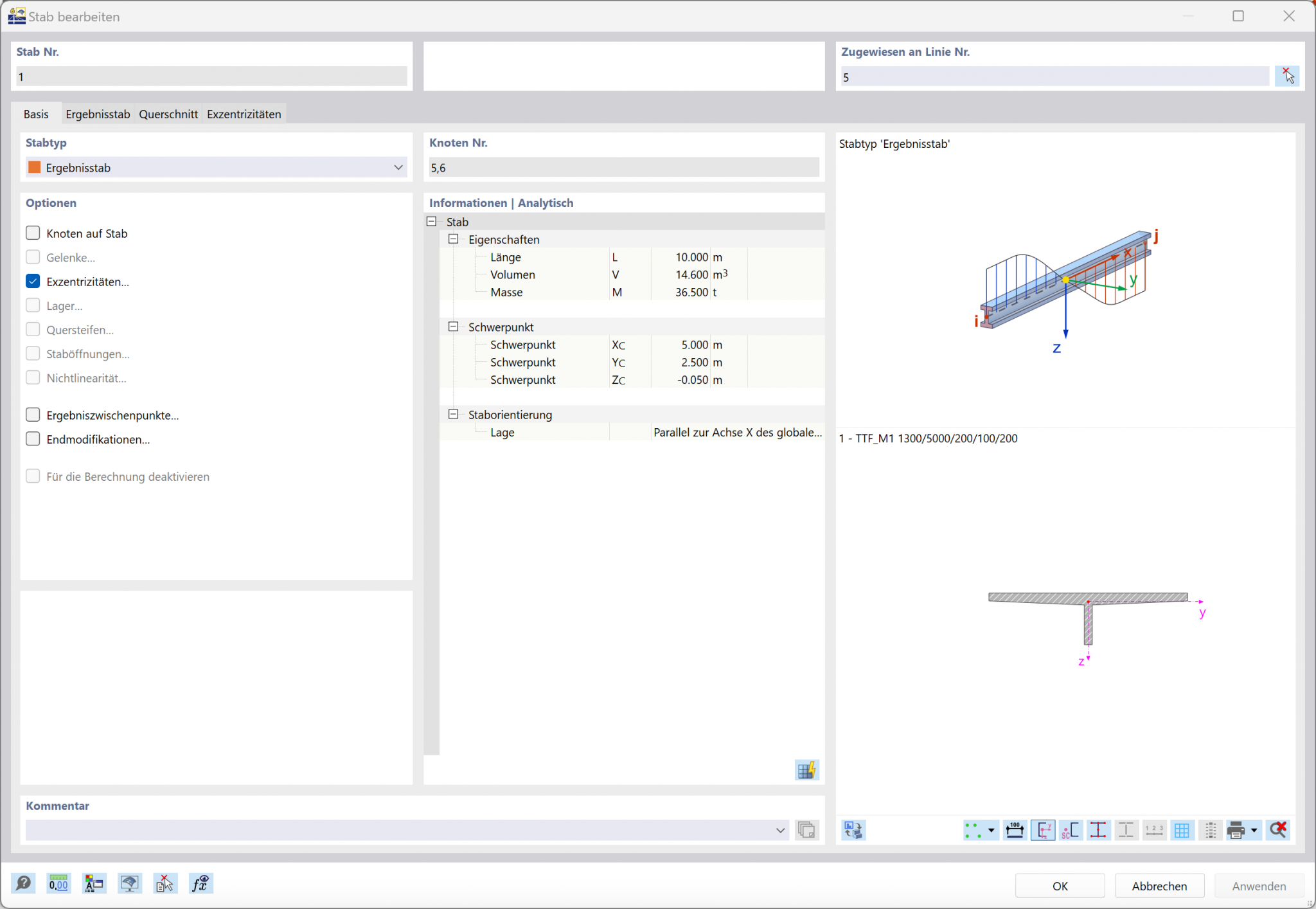Check the Endmodifikationen option
Image resolution: width=1316 pixels, height=909 pixels.
coord(33,439)
